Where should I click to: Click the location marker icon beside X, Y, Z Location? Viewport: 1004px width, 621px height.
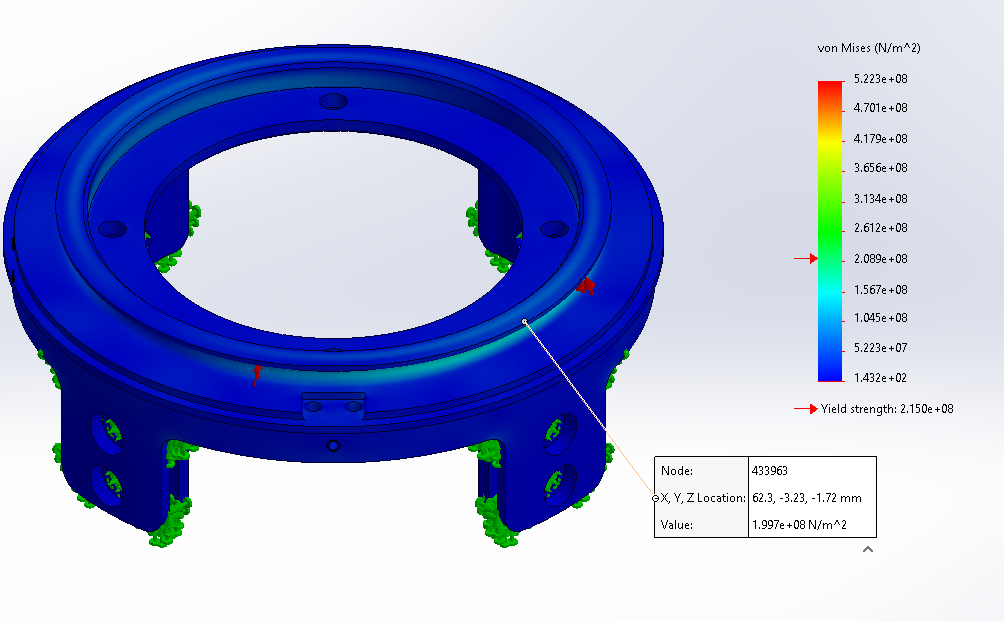coord(655,497)
